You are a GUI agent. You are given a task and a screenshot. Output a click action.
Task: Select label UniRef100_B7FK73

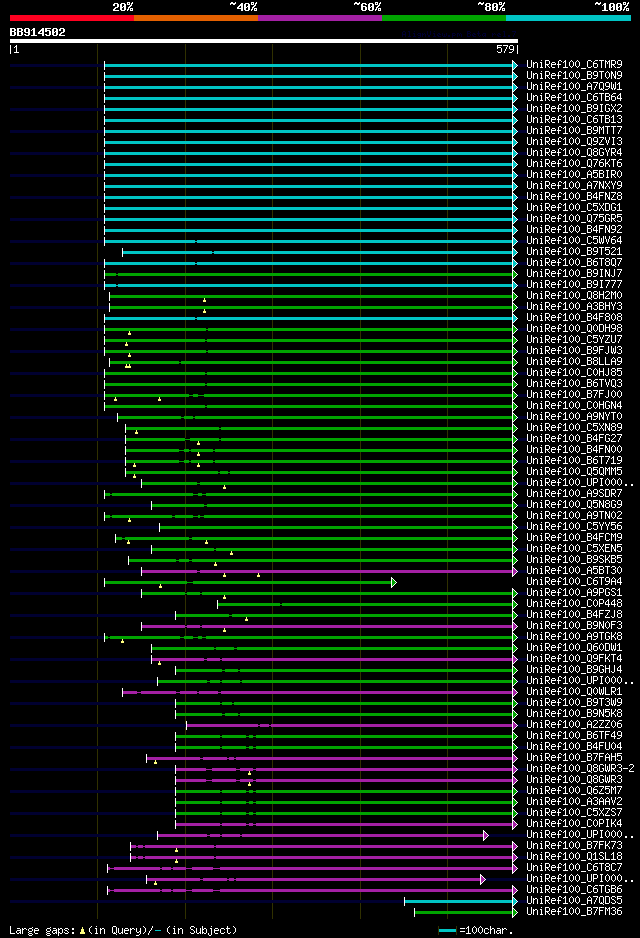click(x=574, y=845)
